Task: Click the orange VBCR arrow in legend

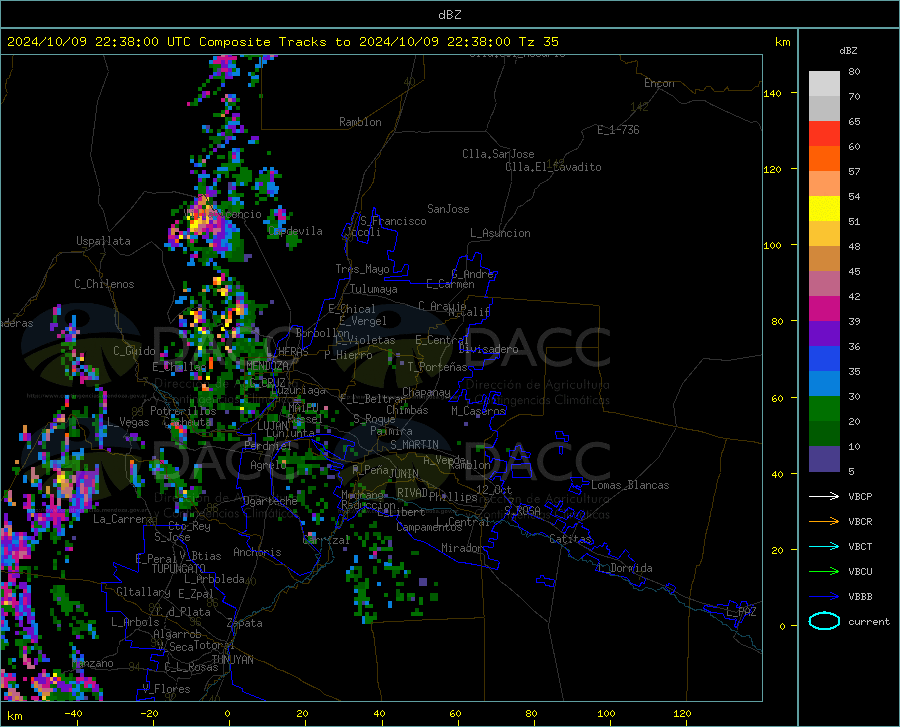Action: [x=824, y=522]
